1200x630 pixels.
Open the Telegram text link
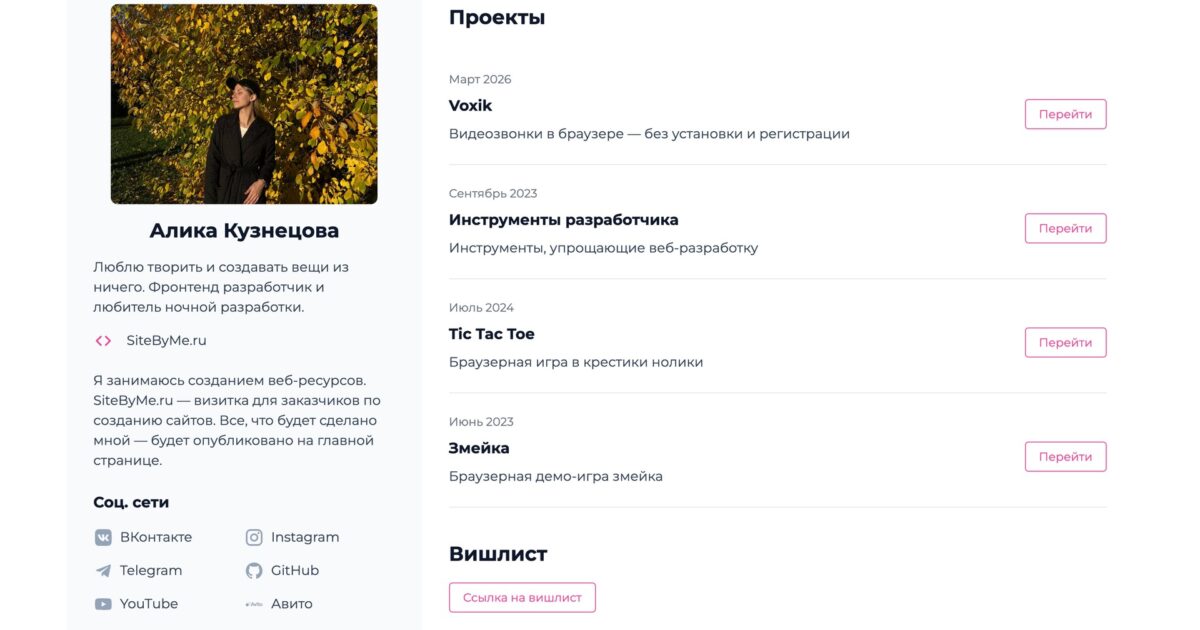151,571
